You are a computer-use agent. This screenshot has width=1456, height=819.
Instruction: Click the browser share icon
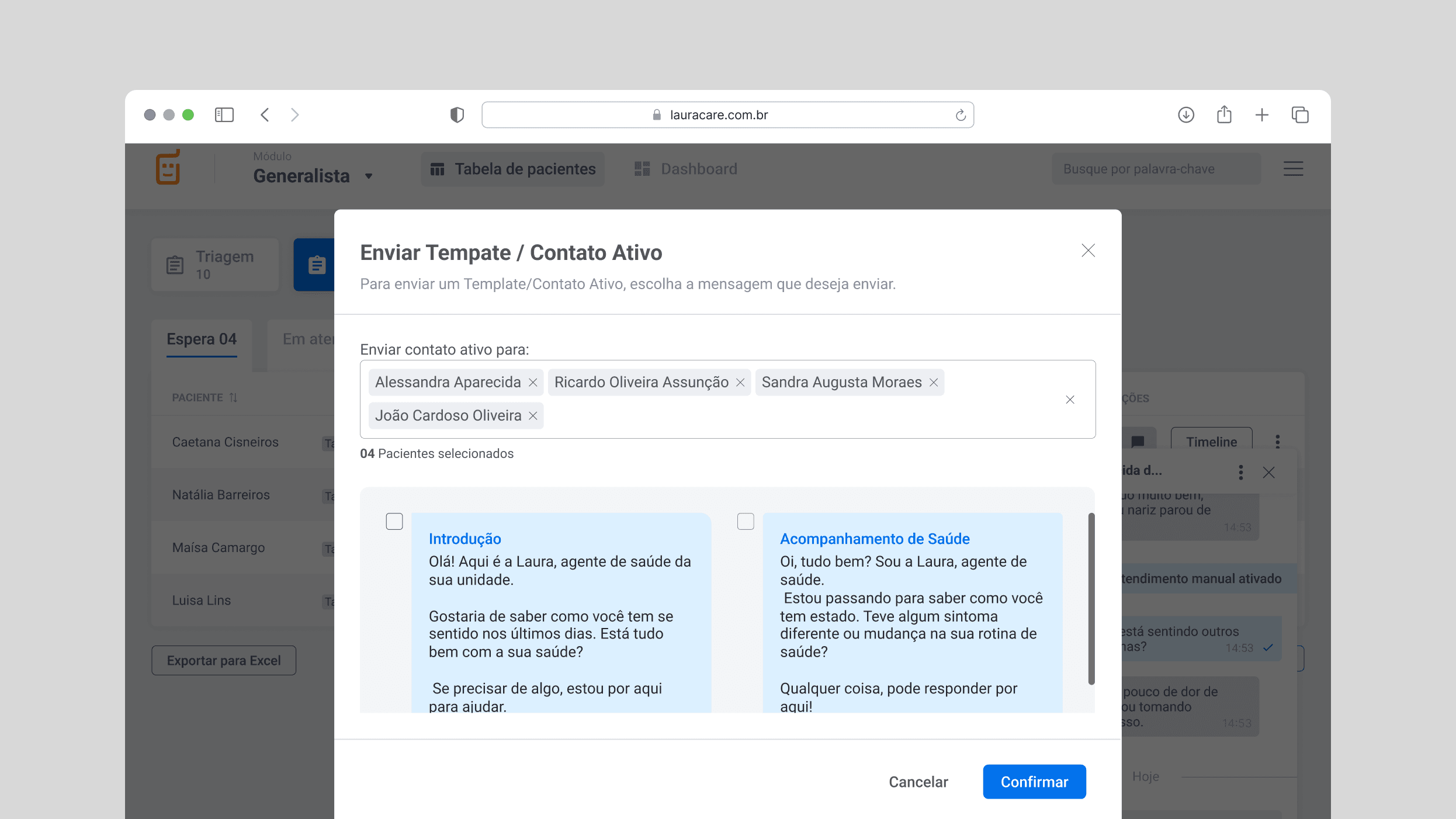pos(1224,115)
